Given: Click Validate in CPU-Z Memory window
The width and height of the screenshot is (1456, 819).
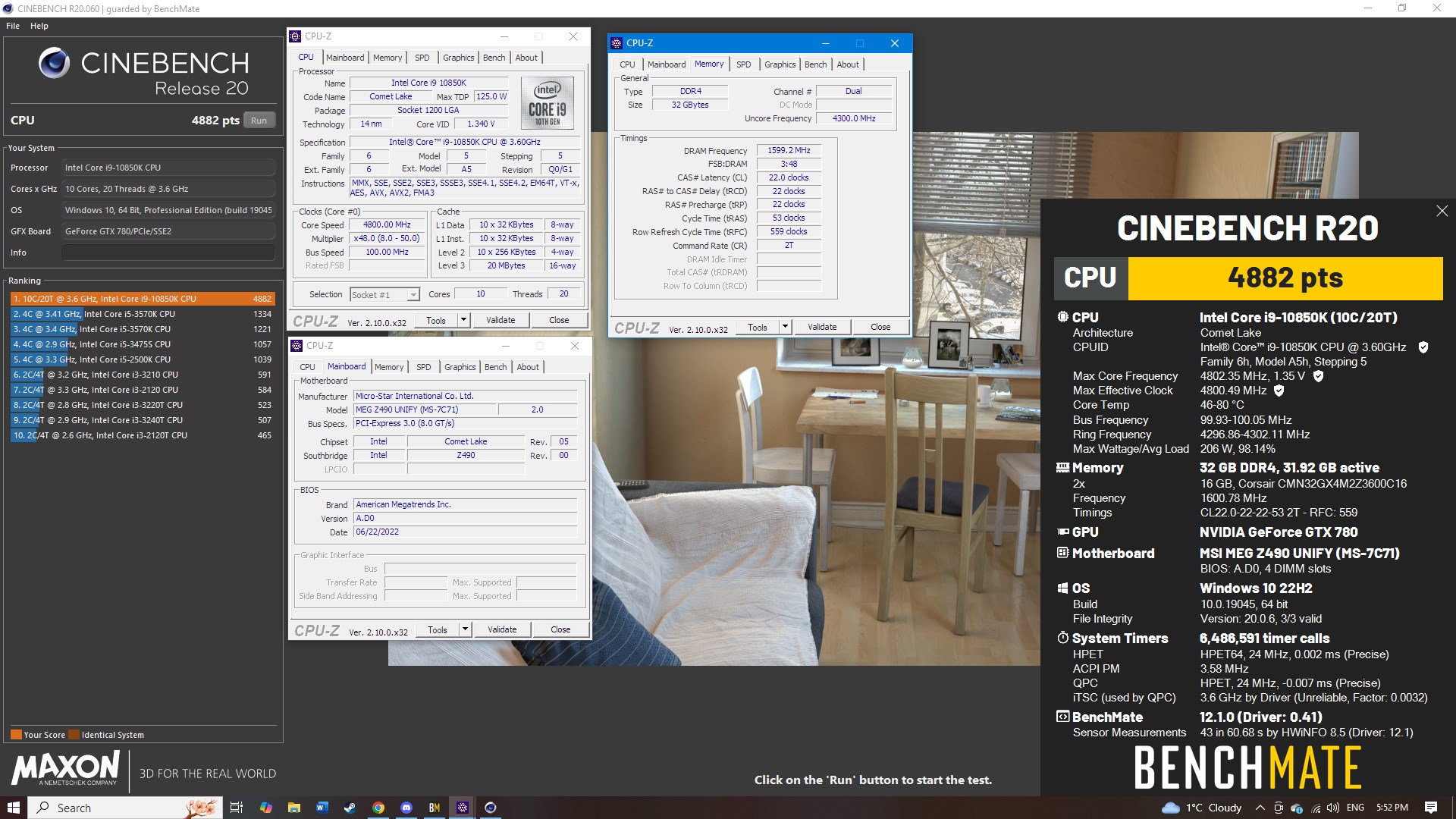Looking at the screenshot, I should click(x=822, y=327).
